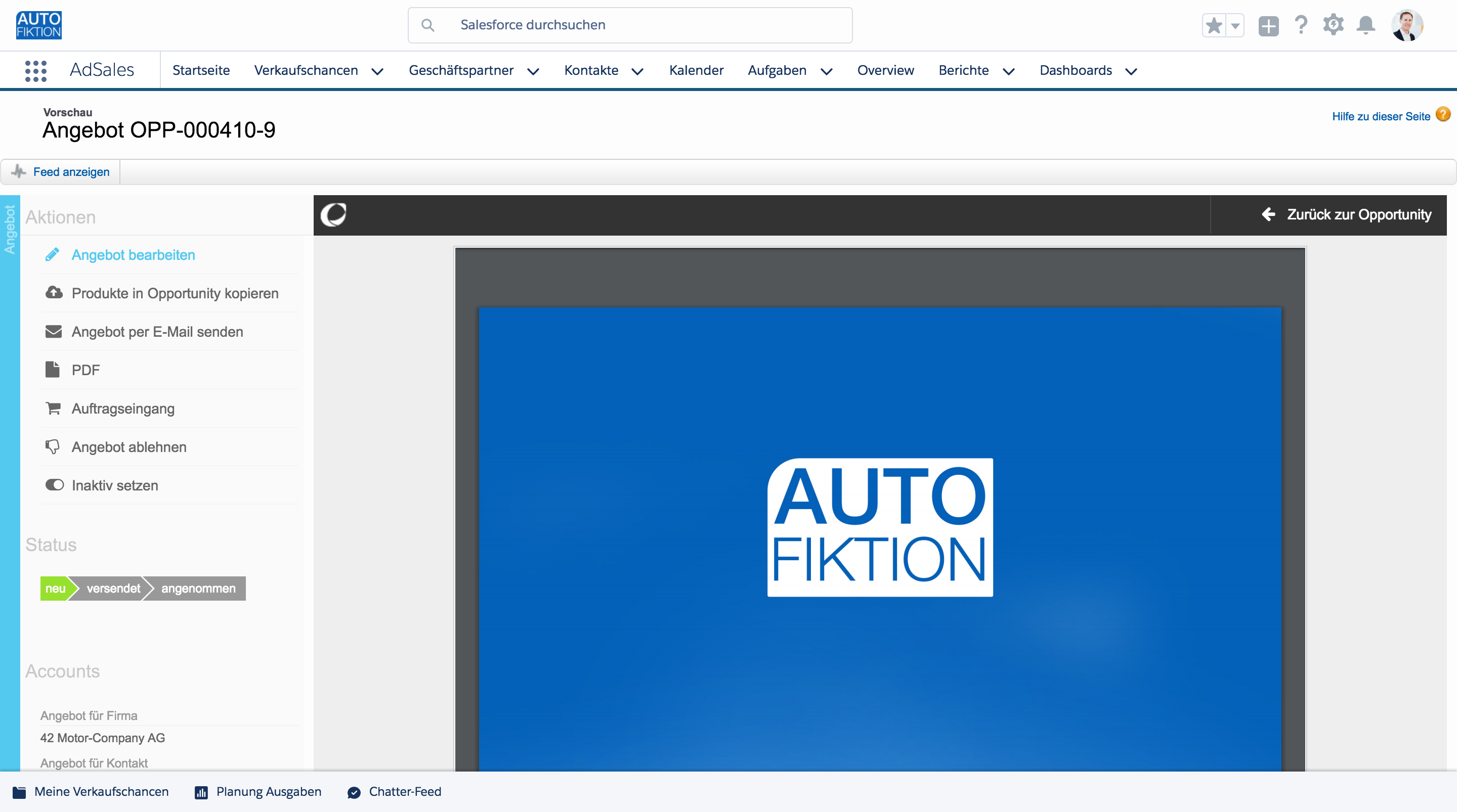Image resolution: width=1457 pixels, height=812 pixels.
Task: Open the Aufgaben tab
Action: pos(777,70)
